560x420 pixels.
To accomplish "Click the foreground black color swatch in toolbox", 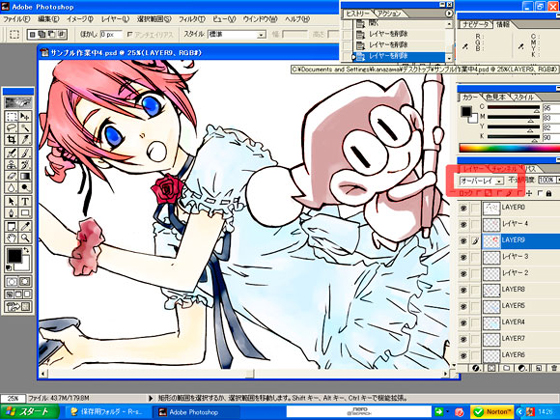I will coord(14,256).
